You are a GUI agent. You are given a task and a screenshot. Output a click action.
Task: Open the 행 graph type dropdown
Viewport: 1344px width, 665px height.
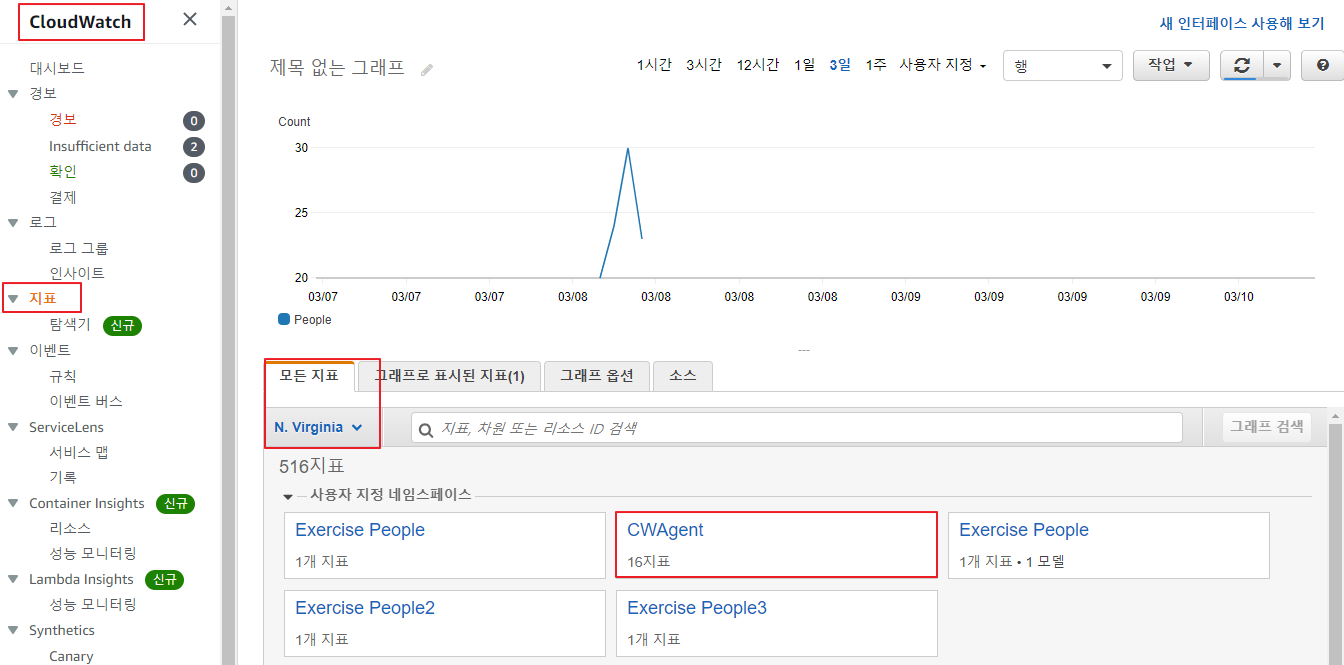coord(1062,66)
